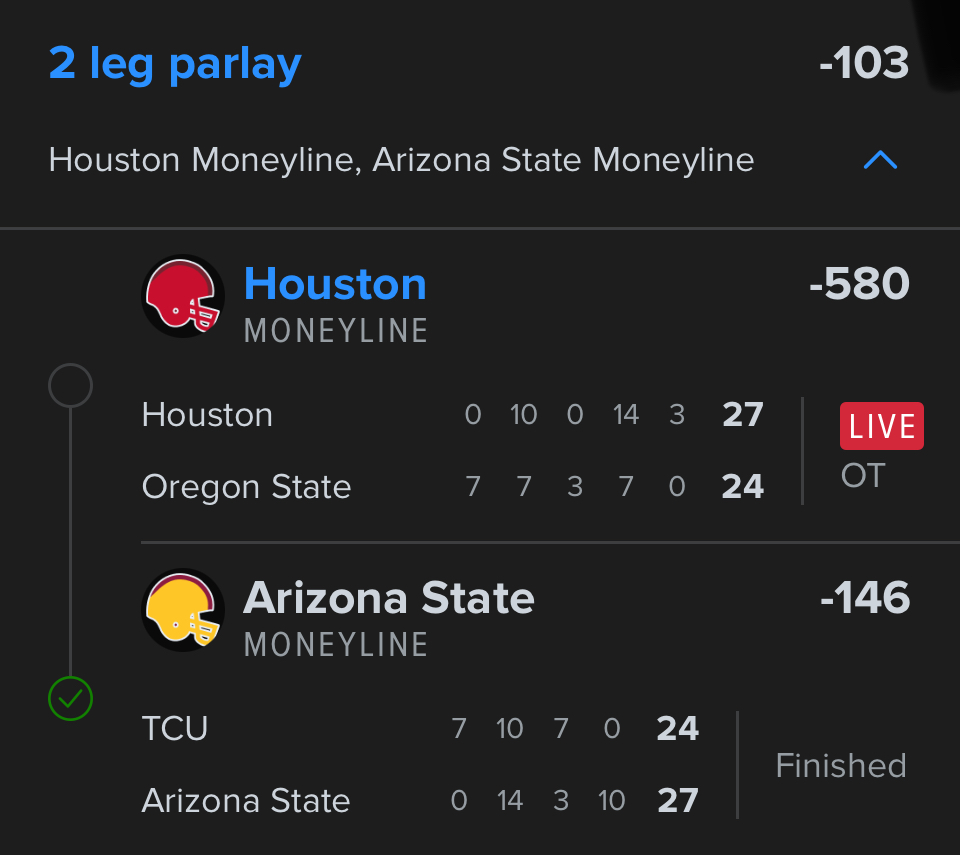Click Houston's final score of 27
This screenshot has height=855, width=960.
click(742, 415)
